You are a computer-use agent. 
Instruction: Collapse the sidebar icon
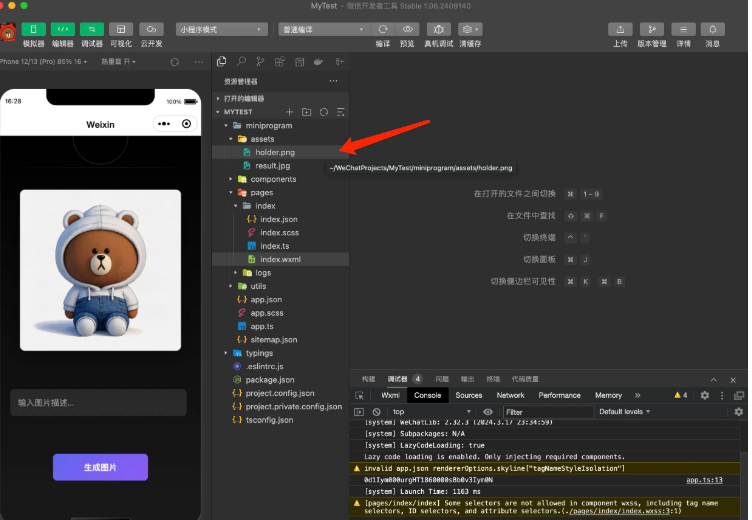(340, 61)
